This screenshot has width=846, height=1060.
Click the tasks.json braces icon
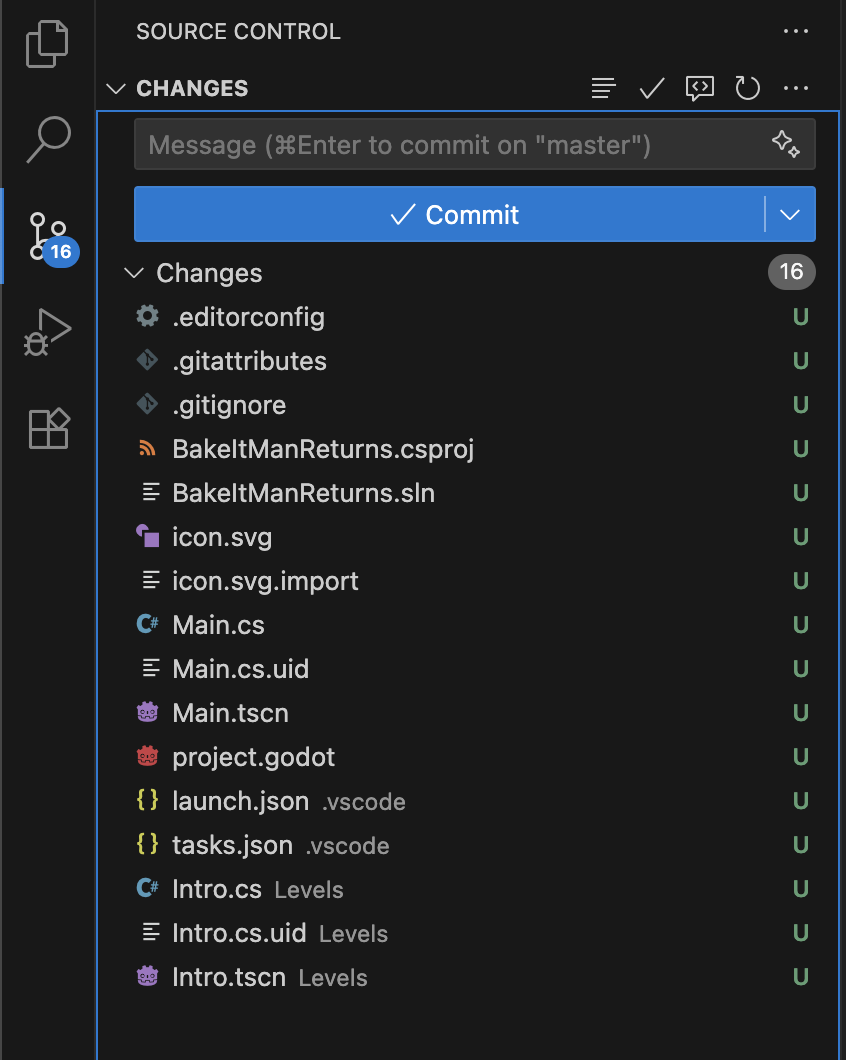[x=147, y=844]
